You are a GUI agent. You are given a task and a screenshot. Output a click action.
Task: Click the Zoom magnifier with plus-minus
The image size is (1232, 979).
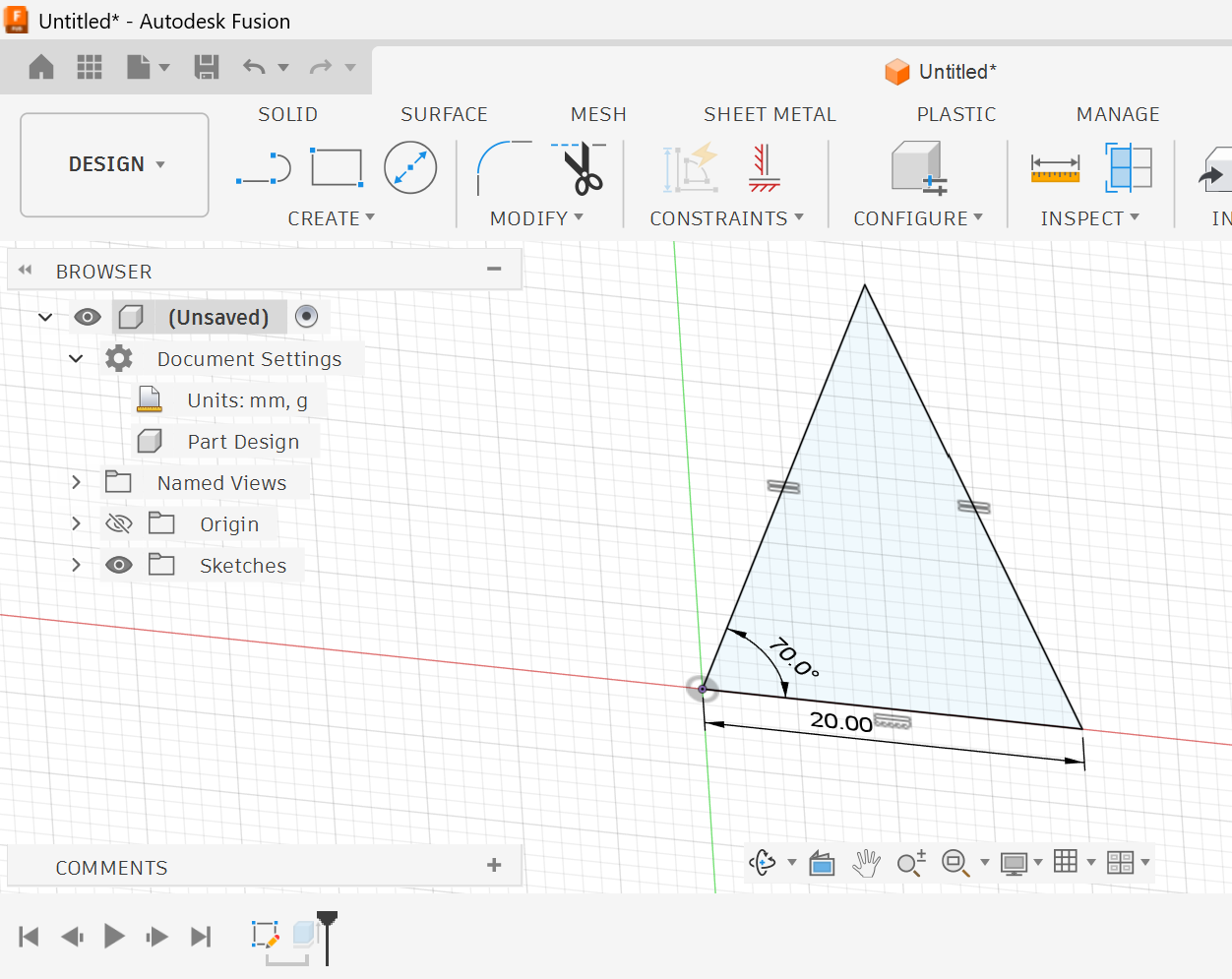pyautogui.click(x=911, y=863)
